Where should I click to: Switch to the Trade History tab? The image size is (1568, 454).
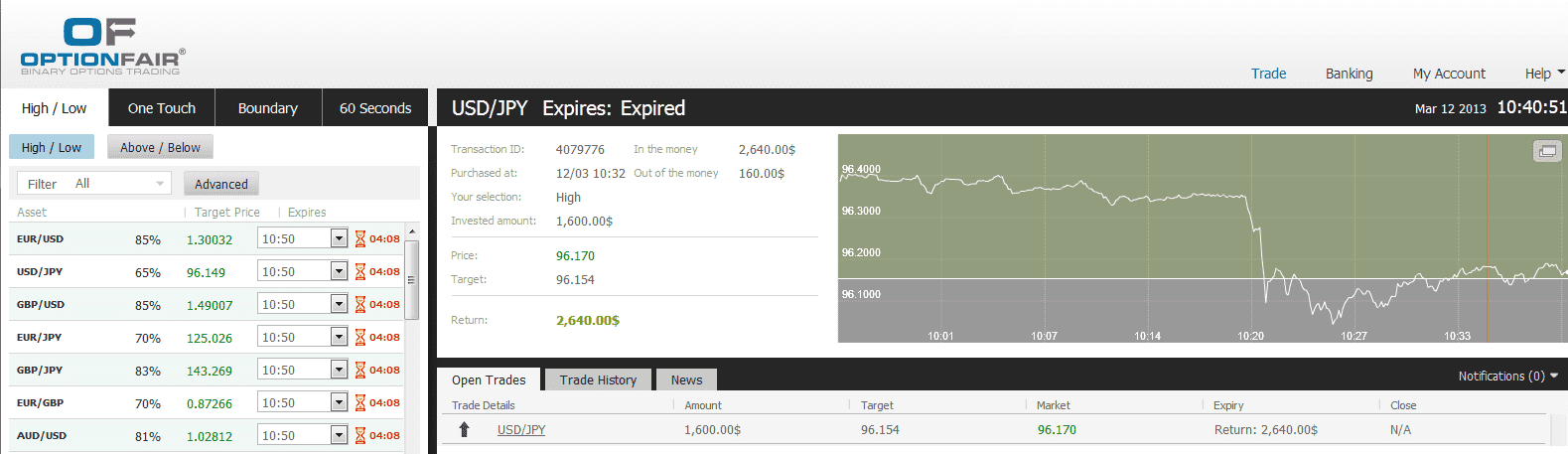pyautogui.click(x=598, y=380)
